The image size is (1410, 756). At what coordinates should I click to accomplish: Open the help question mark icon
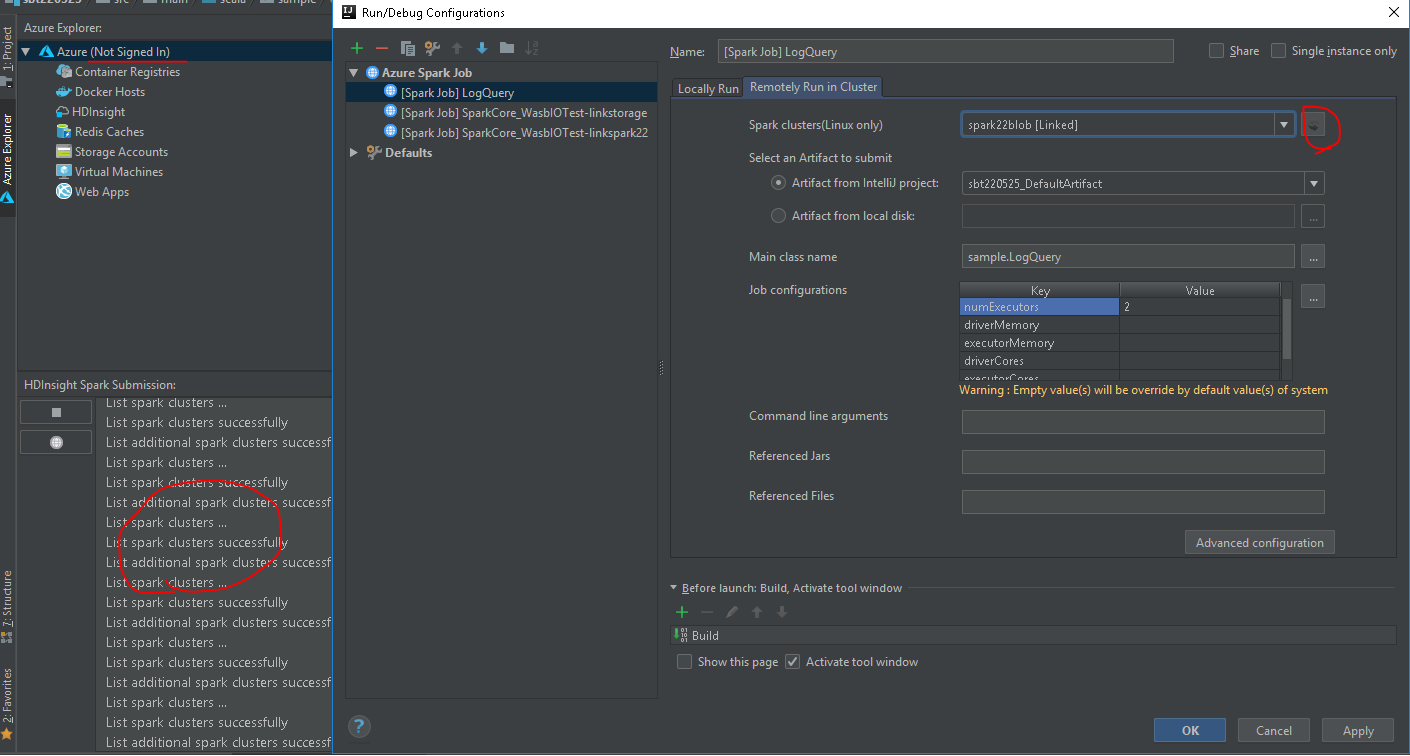coord(359,727)
